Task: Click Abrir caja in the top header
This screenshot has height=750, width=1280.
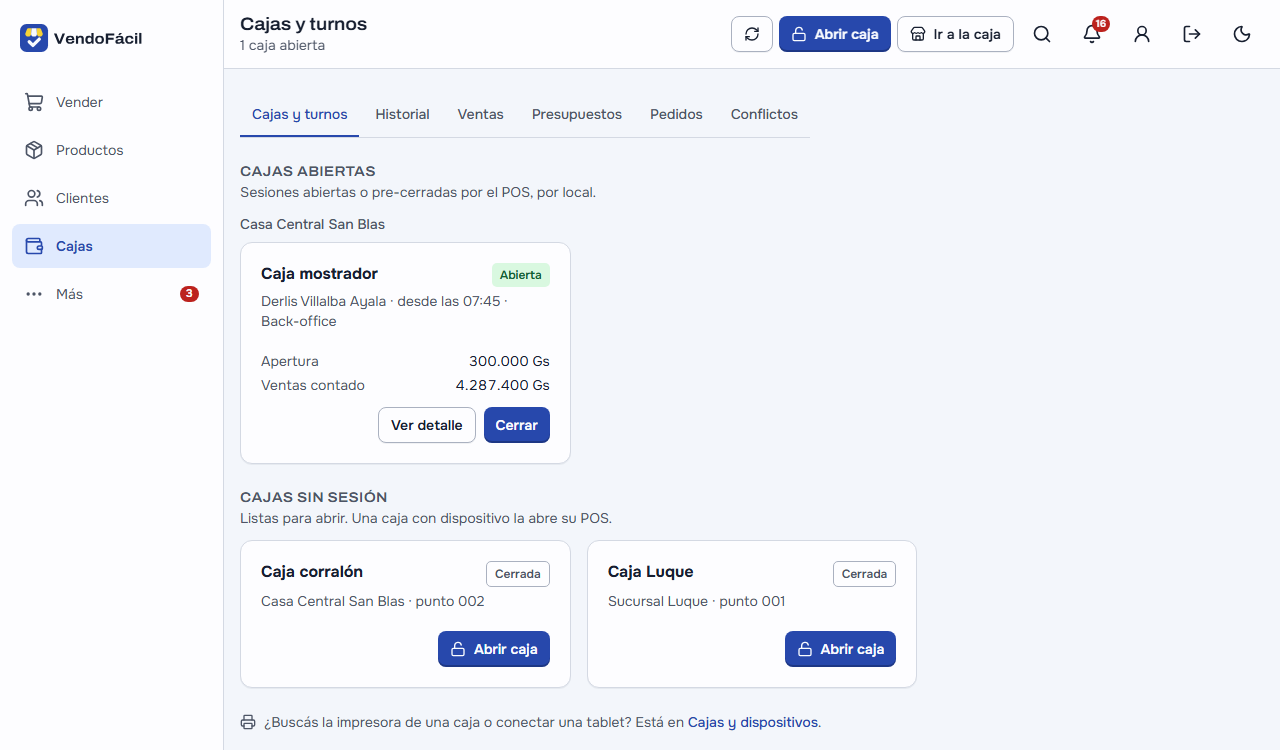Action: pos(835,34)
